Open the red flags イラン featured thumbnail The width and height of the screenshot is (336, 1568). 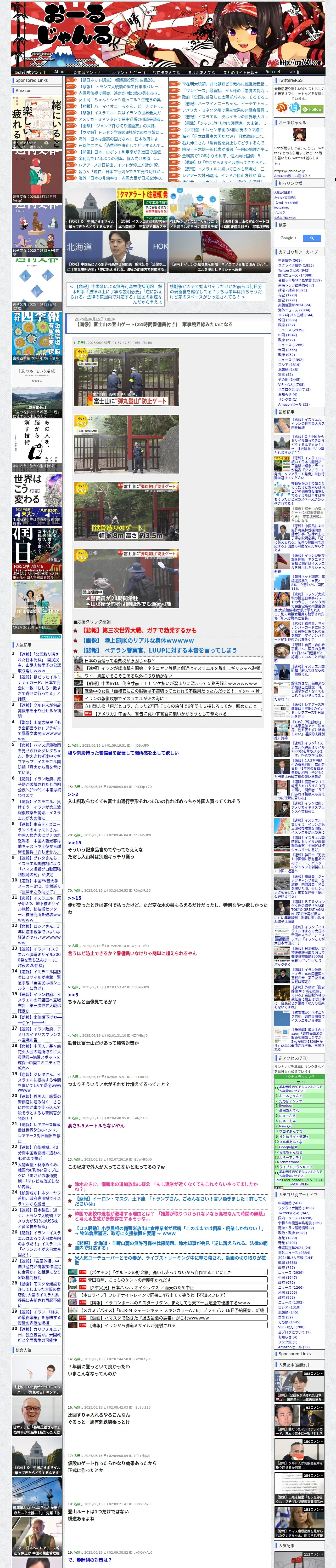[x=220, y=251]
